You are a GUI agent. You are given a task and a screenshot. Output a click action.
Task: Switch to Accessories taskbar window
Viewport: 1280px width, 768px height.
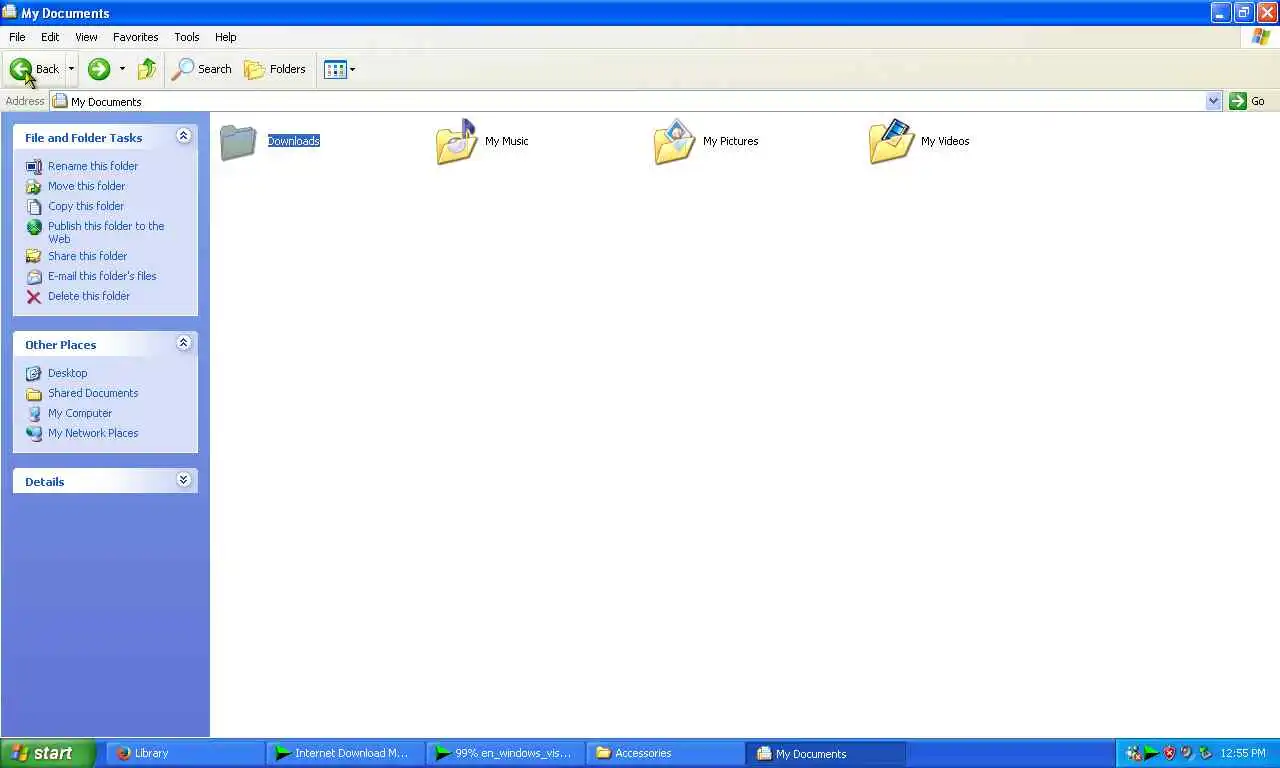click(665, 753)
